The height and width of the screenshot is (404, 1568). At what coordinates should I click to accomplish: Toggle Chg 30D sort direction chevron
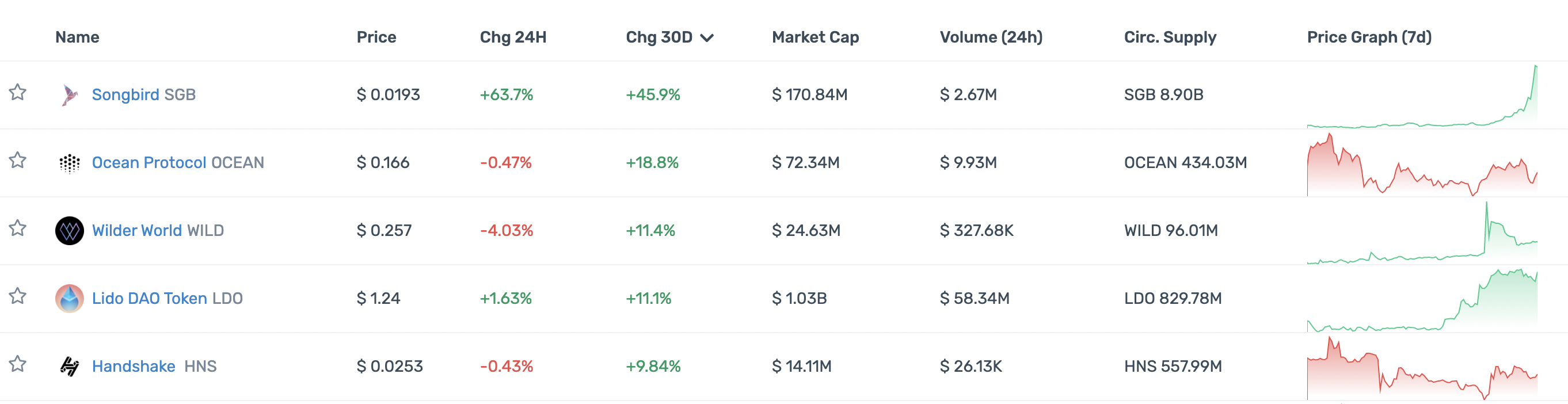click(x=707, y=38)
